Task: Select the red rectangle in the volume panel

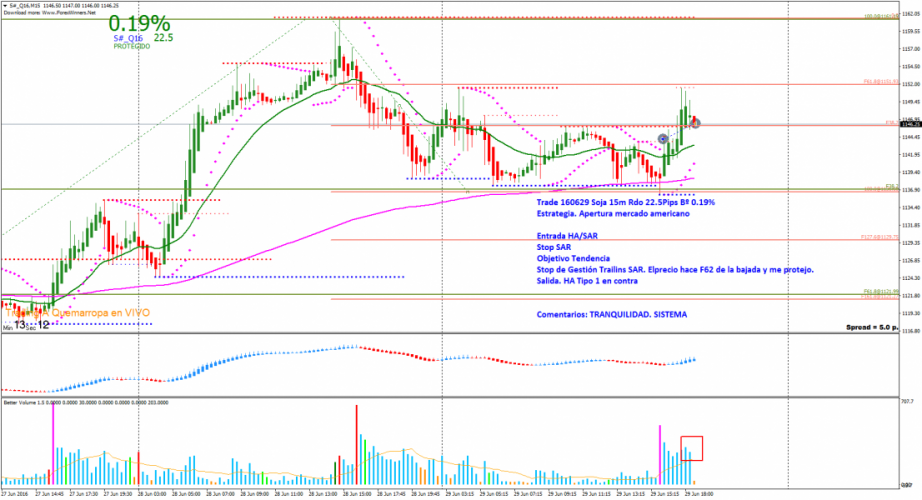Action: click(693, 446)
